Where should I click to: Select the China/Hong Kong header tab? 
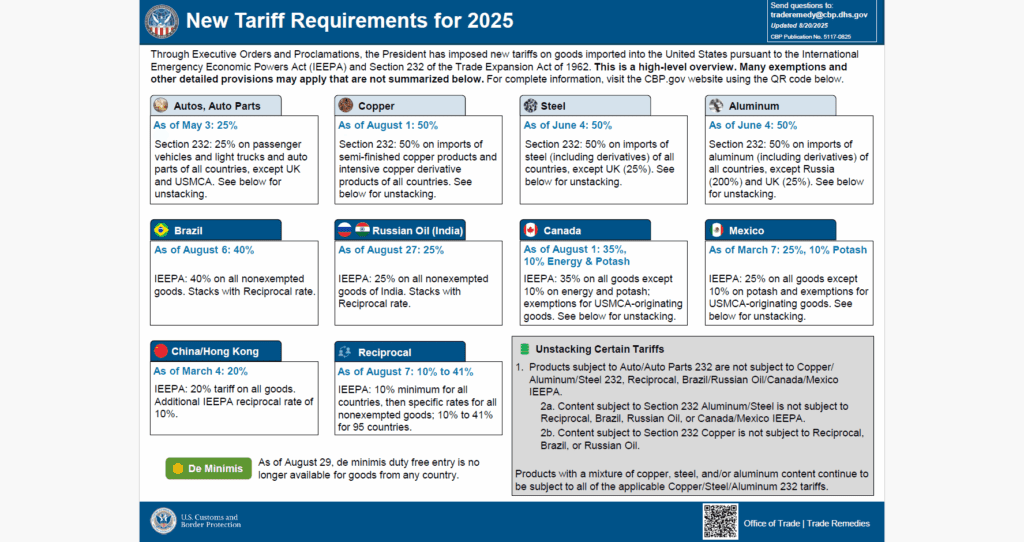[x=215, y=351]
